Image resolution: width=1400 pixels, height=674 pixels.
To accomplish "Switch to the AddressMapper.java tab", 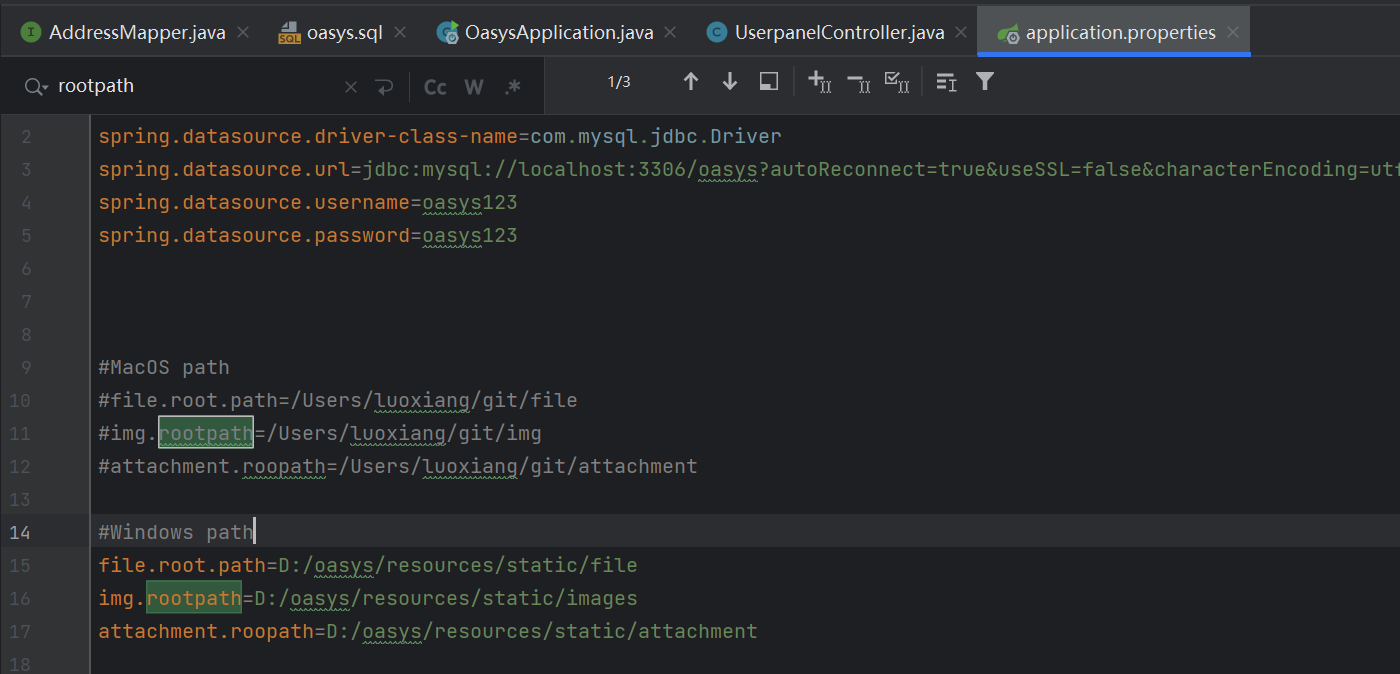I will click(137, 32).
